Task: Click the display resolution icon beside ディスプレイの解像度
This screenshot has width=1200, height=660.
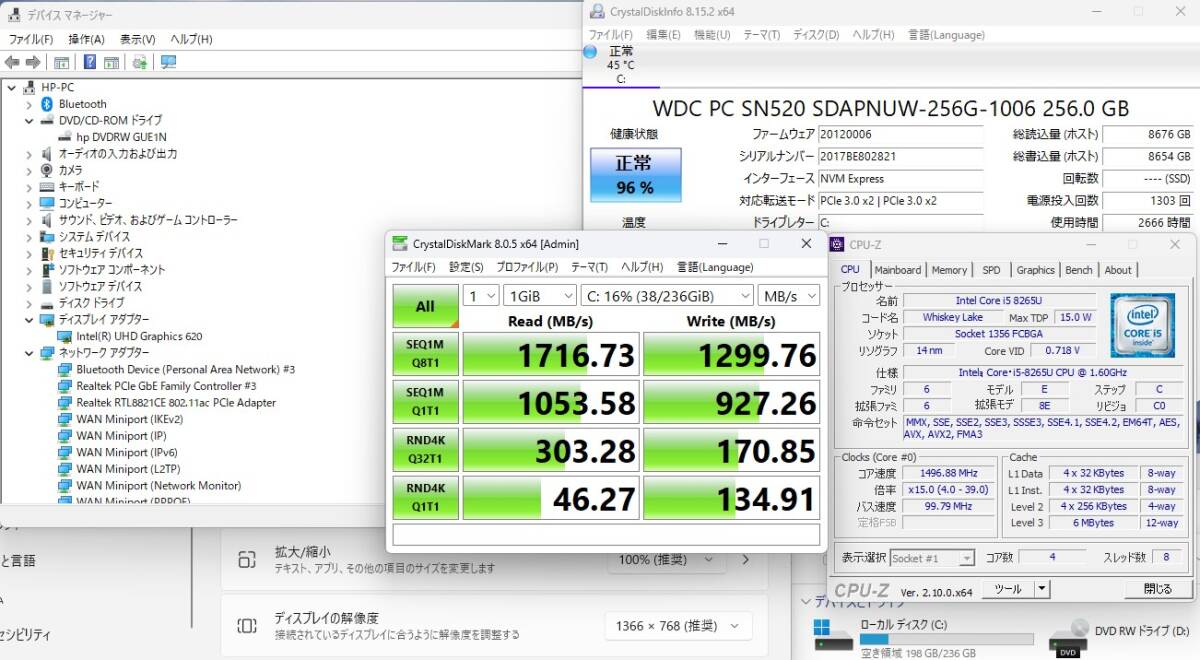Action: [246, 626]
